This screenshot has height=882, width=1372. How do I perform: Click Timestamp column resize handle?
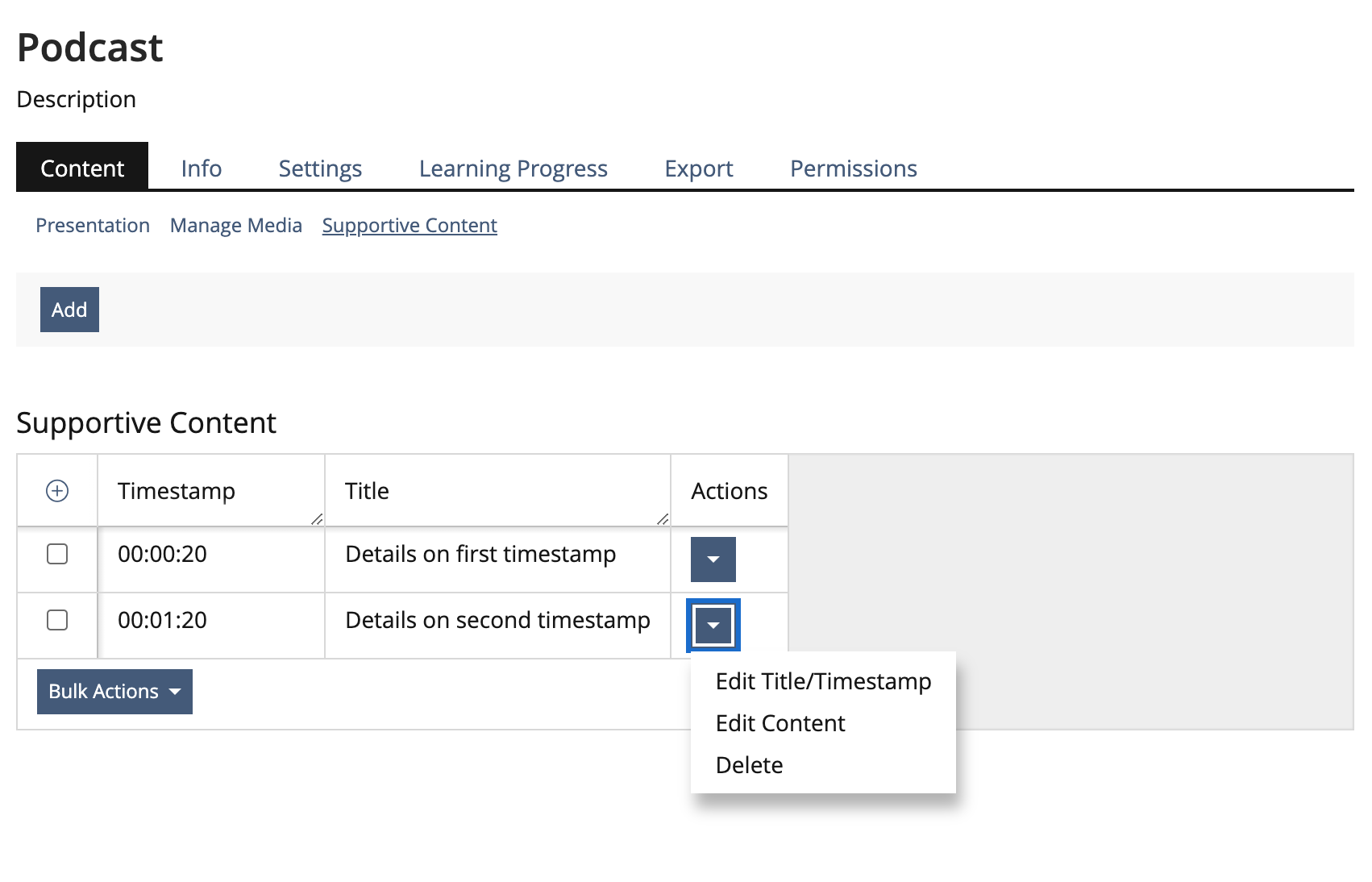(317, 519)
